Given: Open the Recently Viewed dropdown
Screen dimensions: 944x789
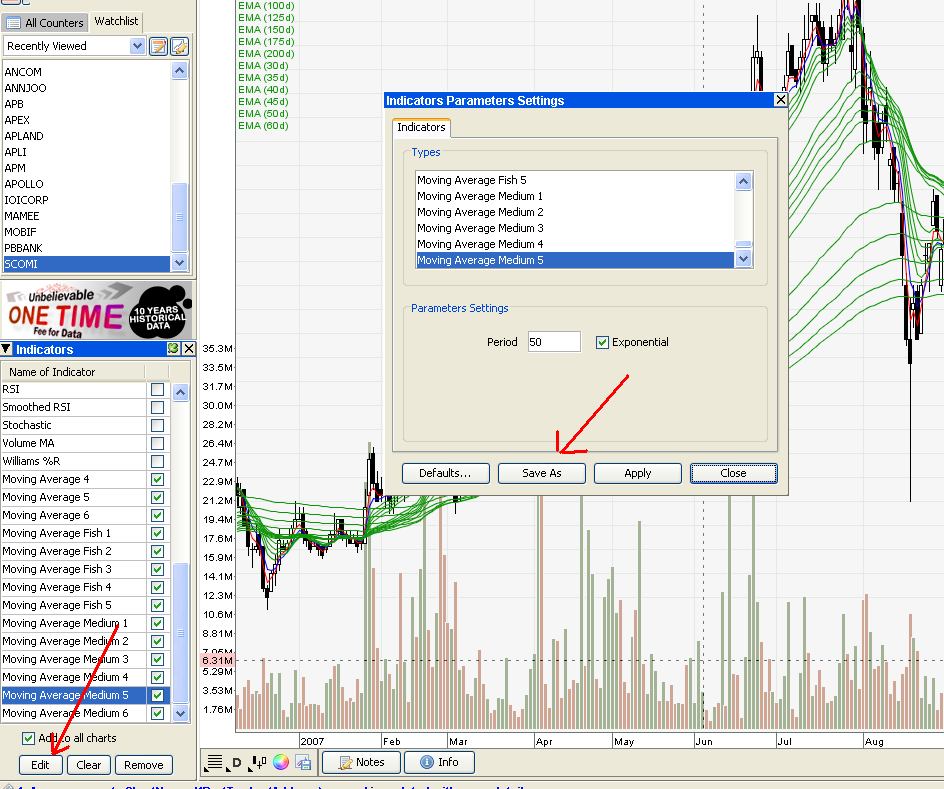Looking at the screenshot, I should click(x=137, y=46).
